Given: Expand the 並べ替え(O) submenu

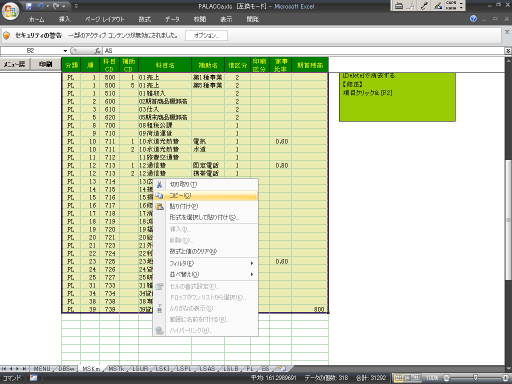Looking at the screenshot, I should pyautogui.click(x=205, y=274).
